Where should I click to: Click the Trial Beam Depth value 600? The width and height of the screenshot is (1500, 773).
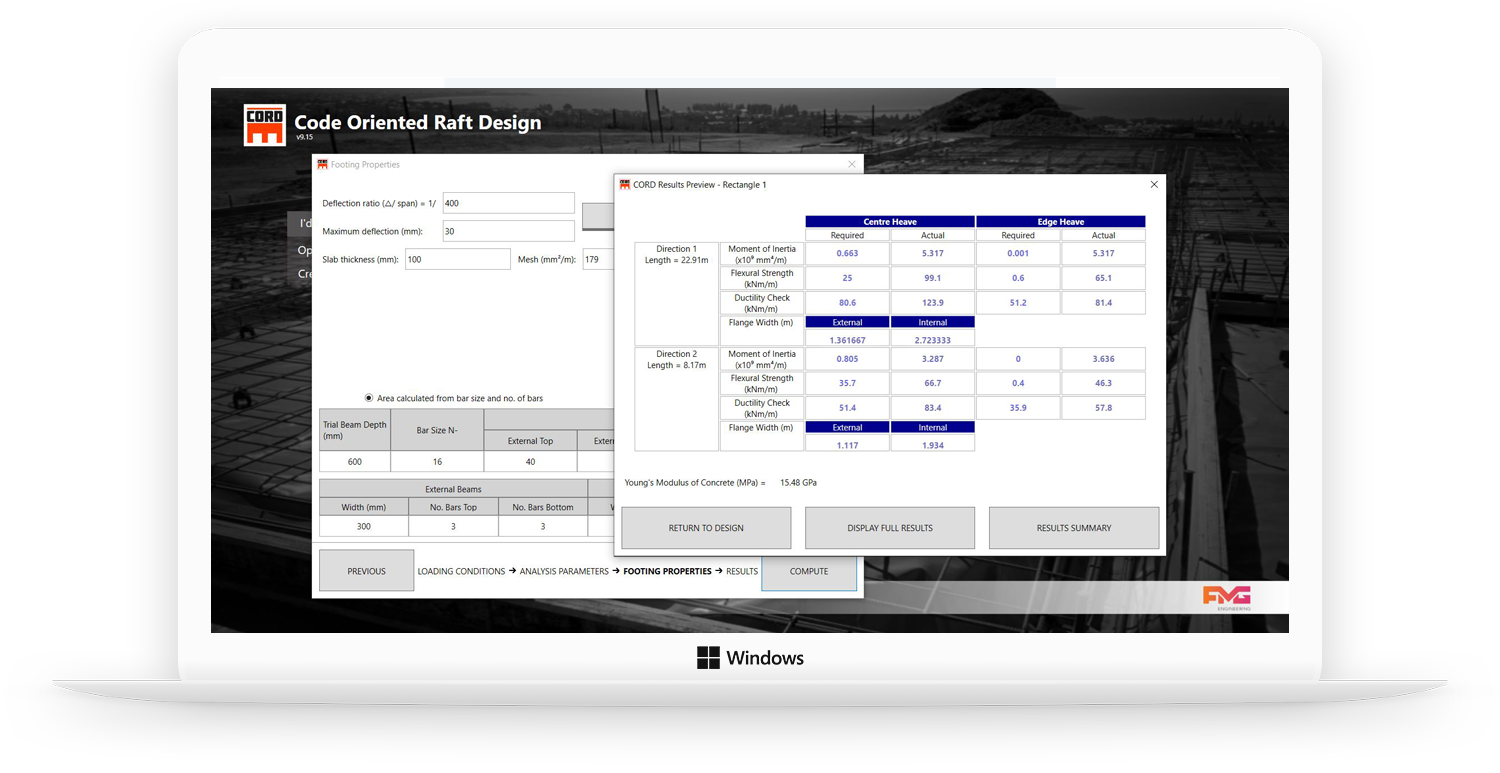[355, 462]
